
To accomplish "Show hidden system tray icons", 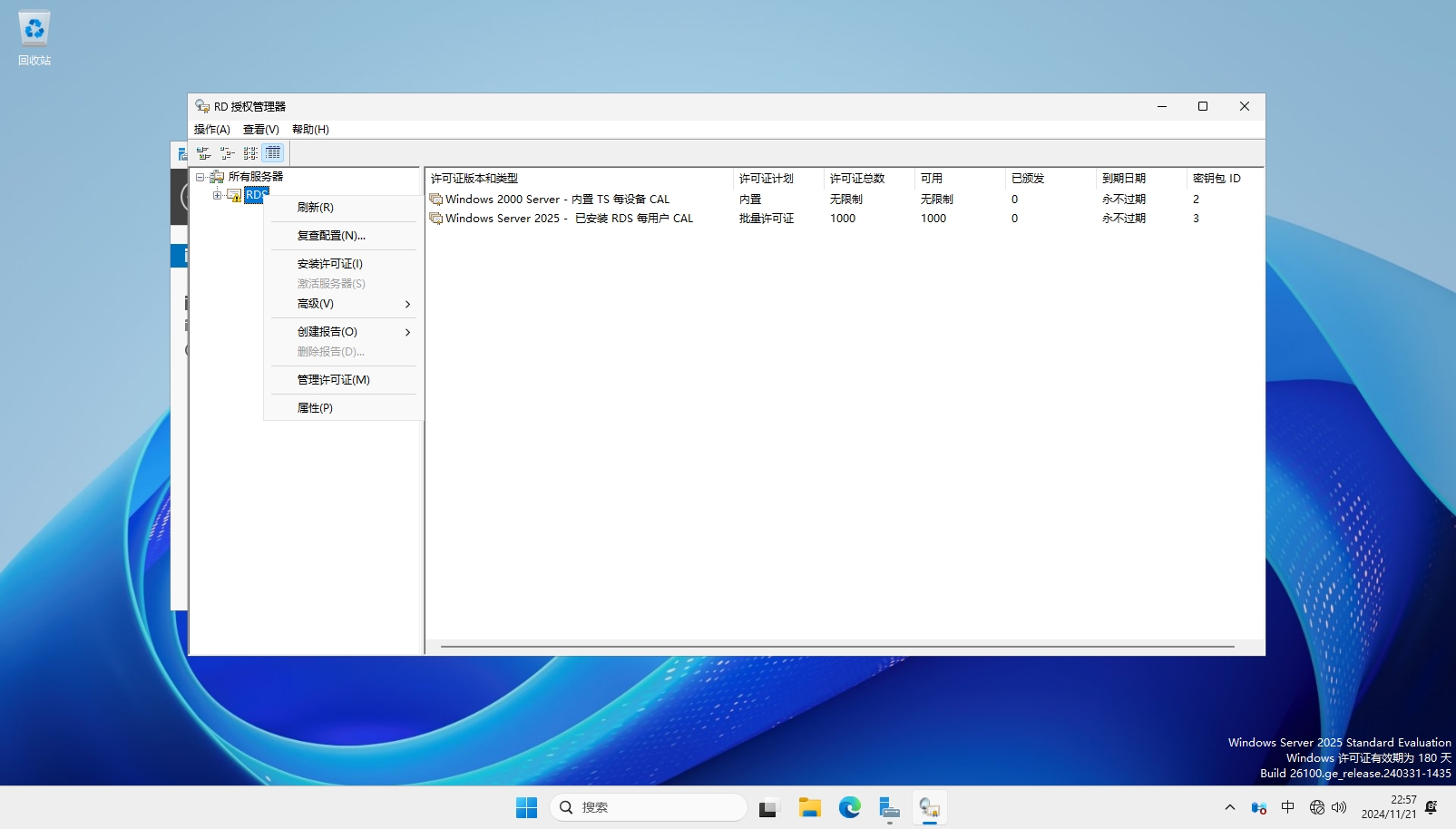I will 1229,807.
